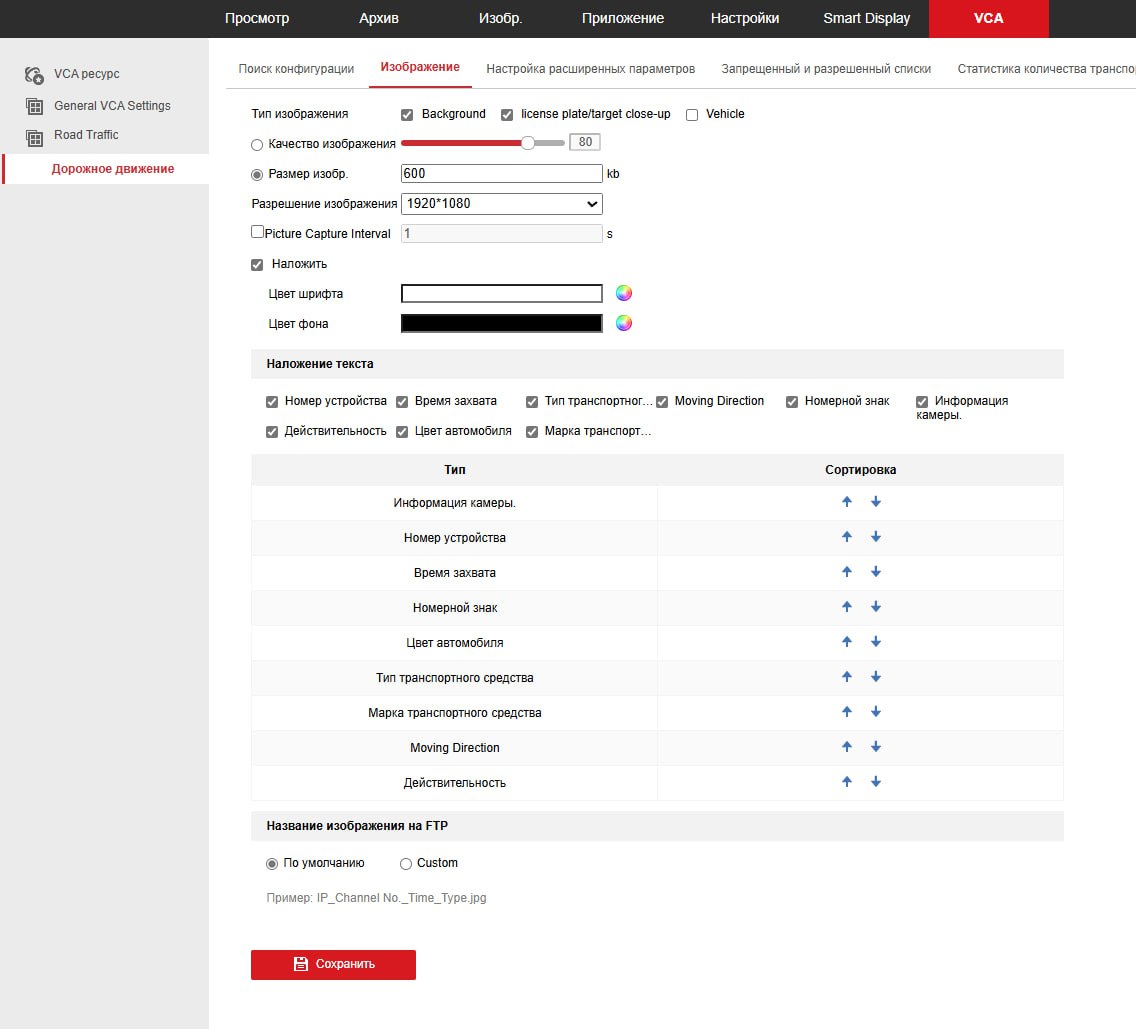Enable Picture Capture Interval checkbox

(257, 232)
